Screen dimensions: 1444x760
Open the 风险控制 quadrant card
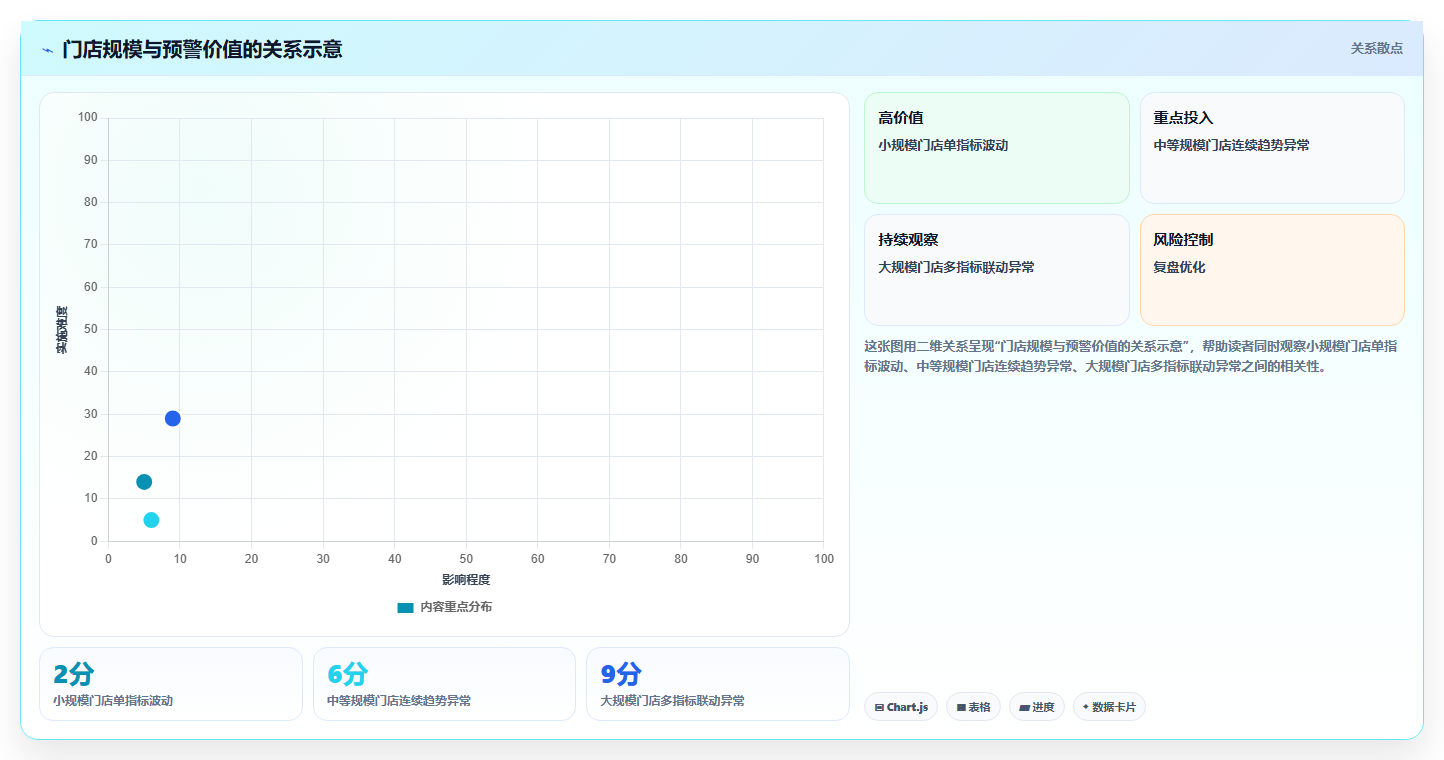click(1272, 270)
